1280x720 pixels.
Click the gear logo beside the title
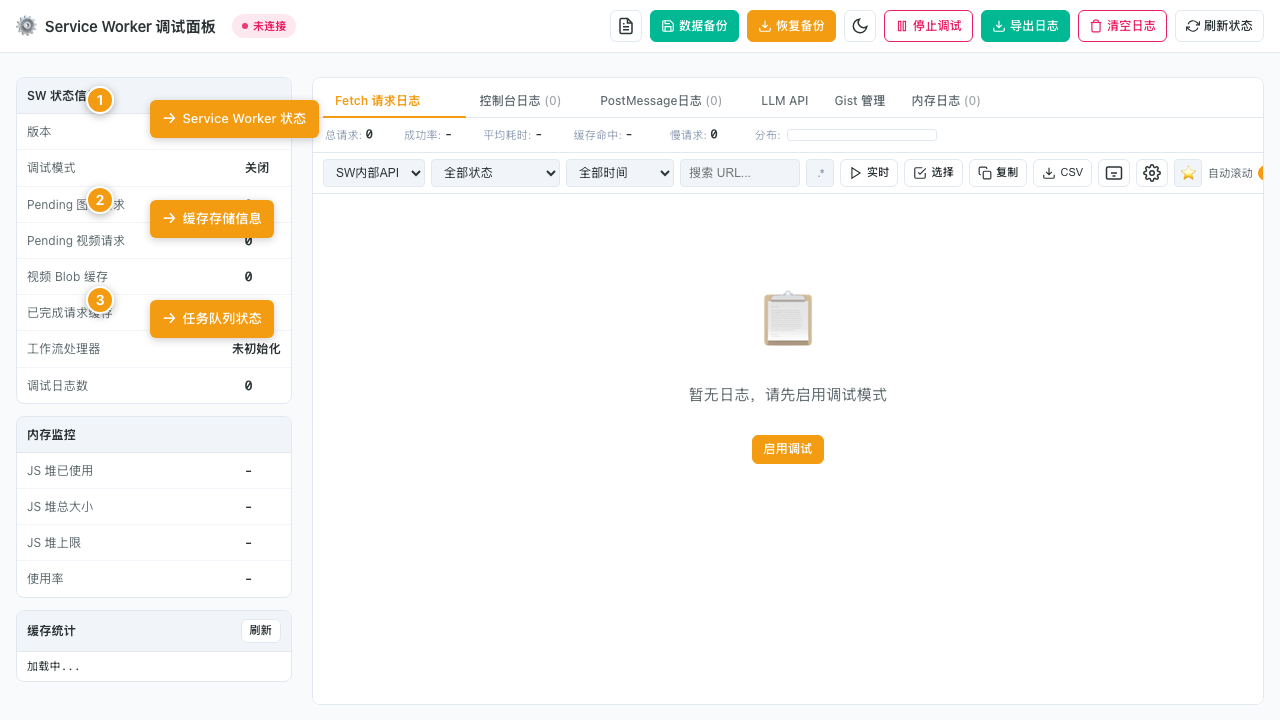pyautogui.click(x=26, y=26)
